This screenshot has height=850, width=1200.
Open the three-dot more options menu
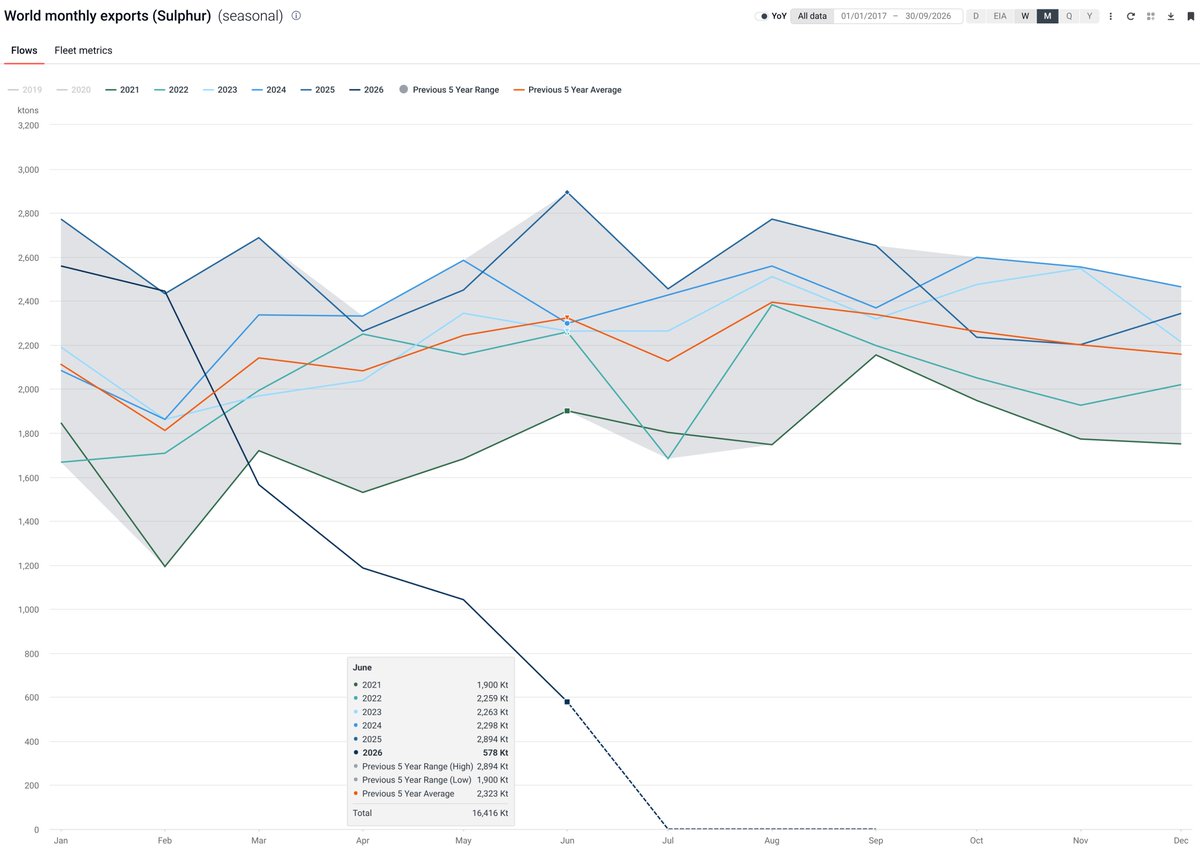coord(1110,16)
